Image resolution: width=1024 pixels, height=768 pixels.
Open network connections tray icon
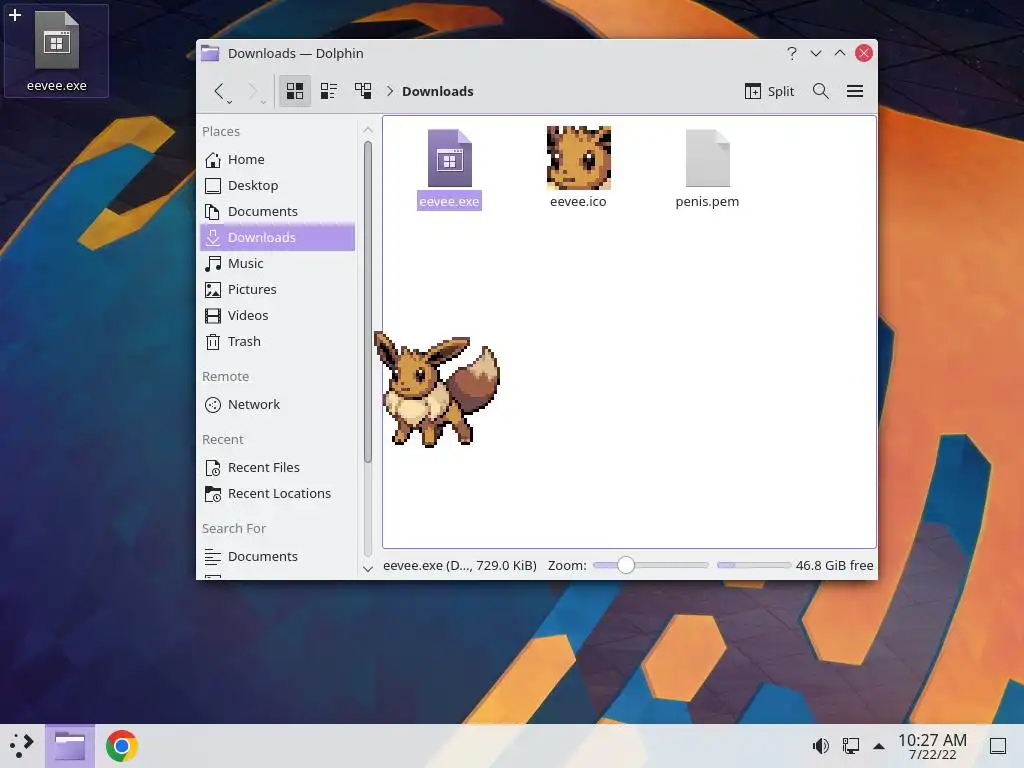pyautogui.click(x=850, y=745)
